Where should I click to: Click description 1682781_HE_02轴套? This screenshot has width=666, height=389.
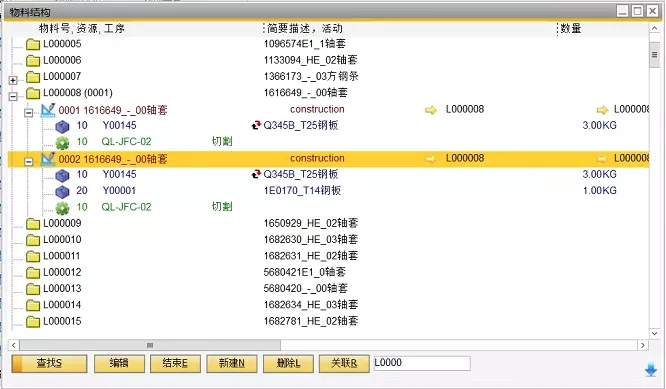(x=310, y=321)
